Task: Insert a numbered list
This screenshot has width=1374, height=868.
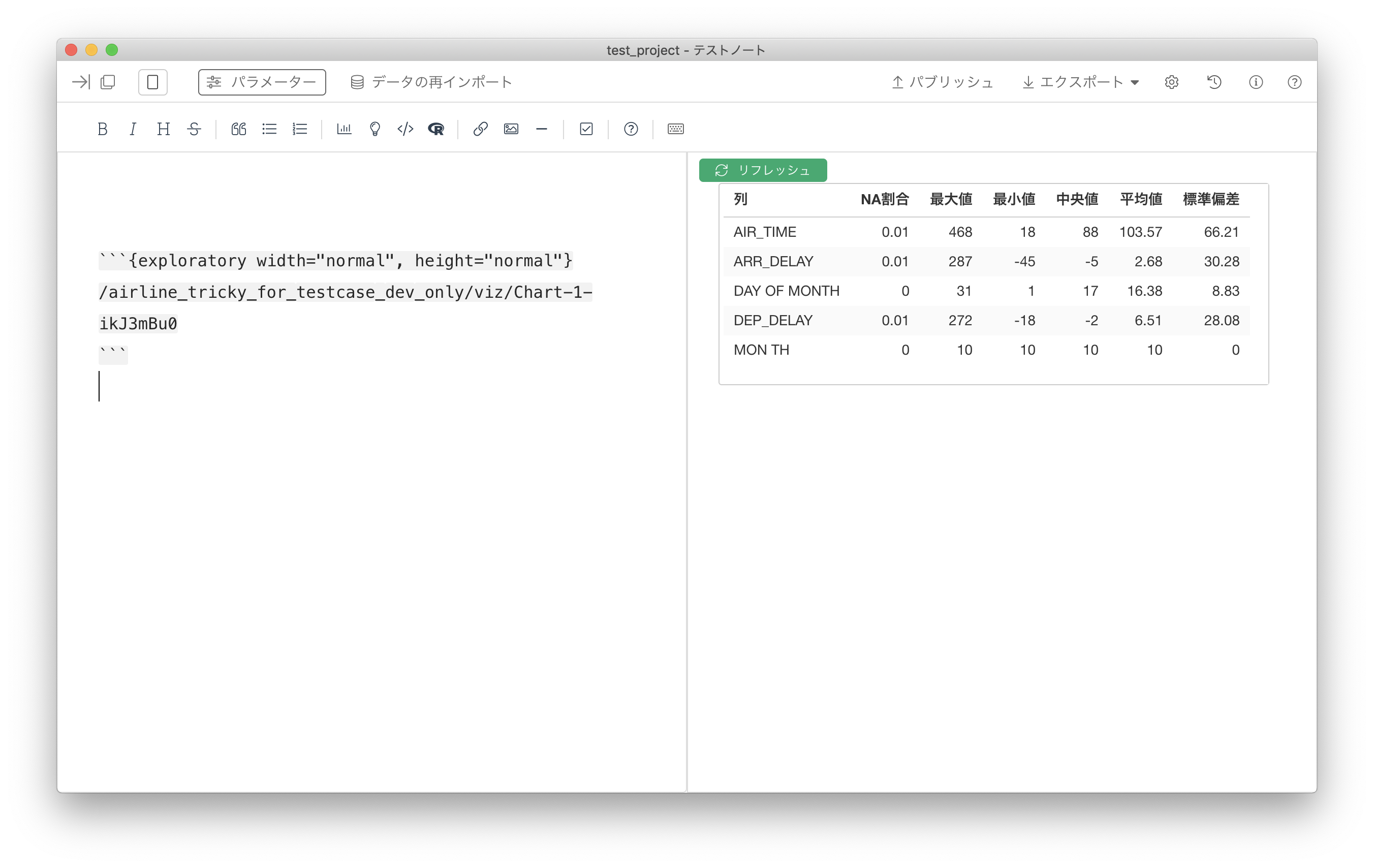Action: [x=300, y=129]
